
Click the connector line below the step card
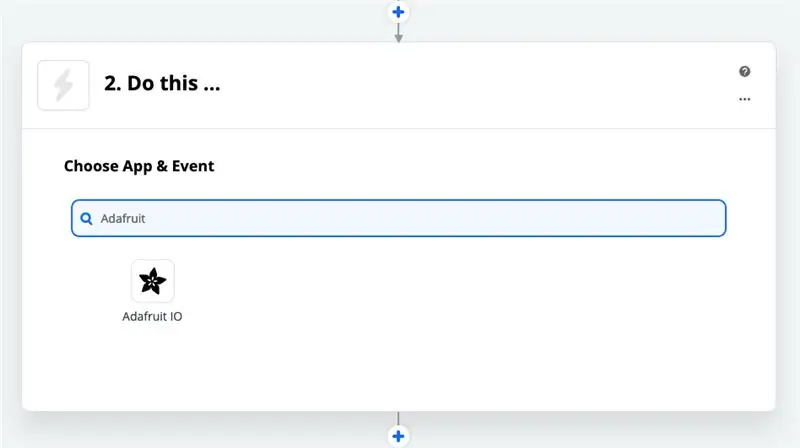pos(398,418)
